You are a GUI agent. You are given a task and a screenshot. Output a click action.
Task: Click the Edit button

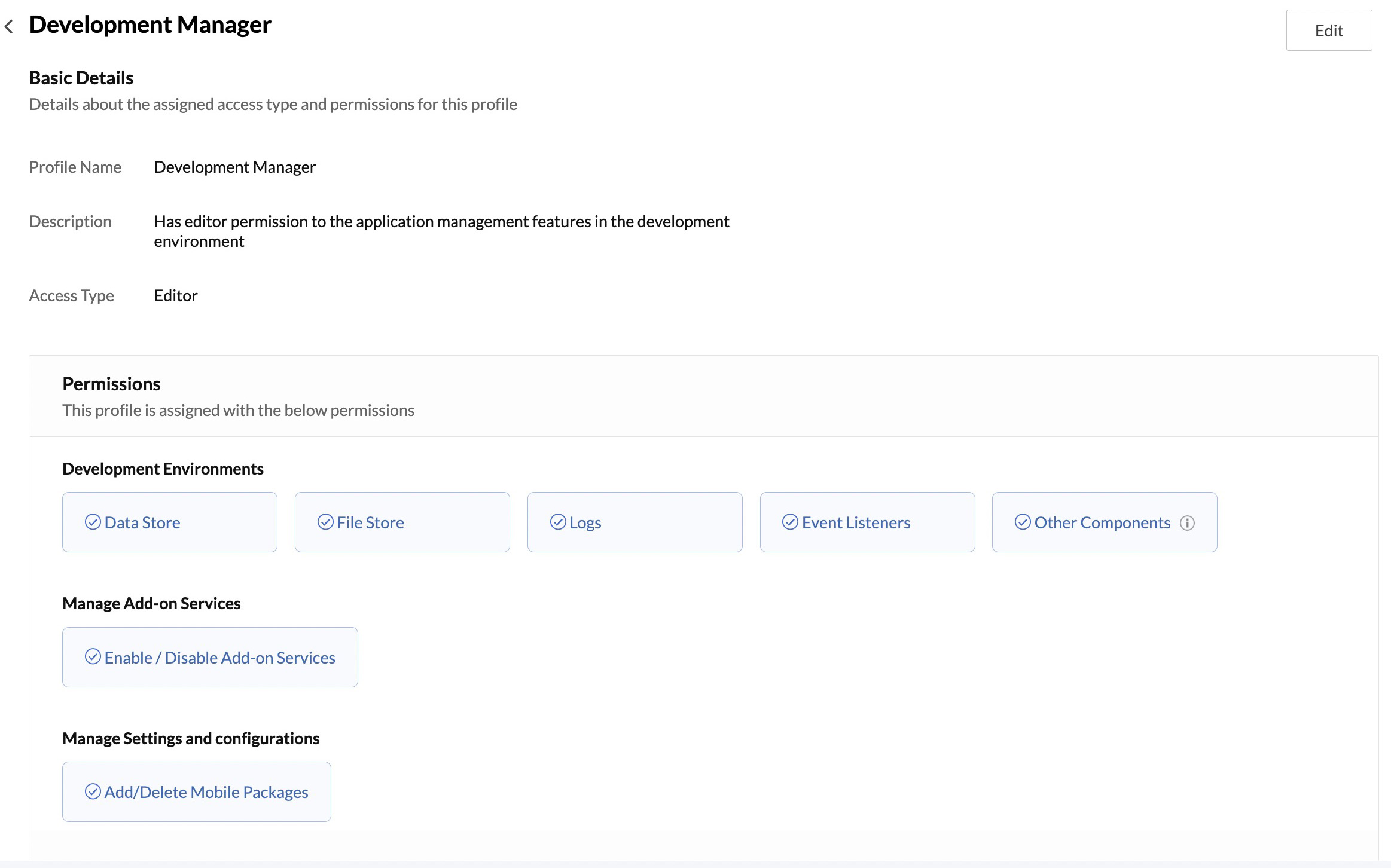pos(1329,30)
